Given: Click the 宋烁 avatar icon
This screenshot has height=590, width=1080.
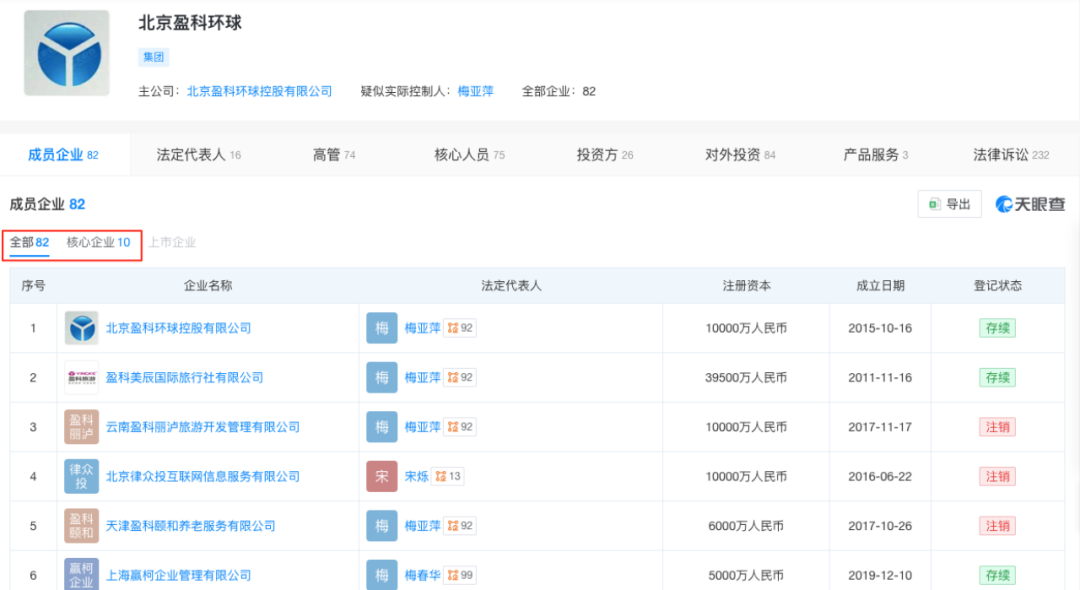Looking at the screenshot, I should 382,476.
